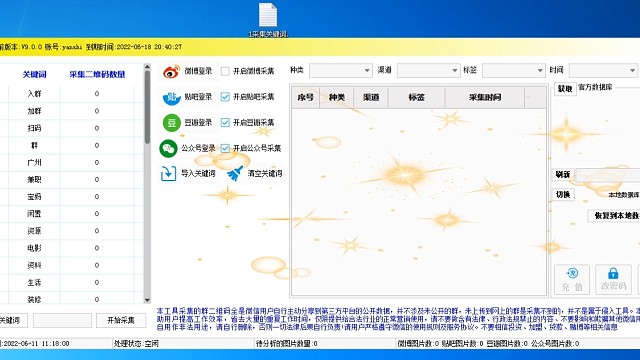Click the Tieba (贴吧) login icon
The image size is (640, 360).
coord(171,97)
